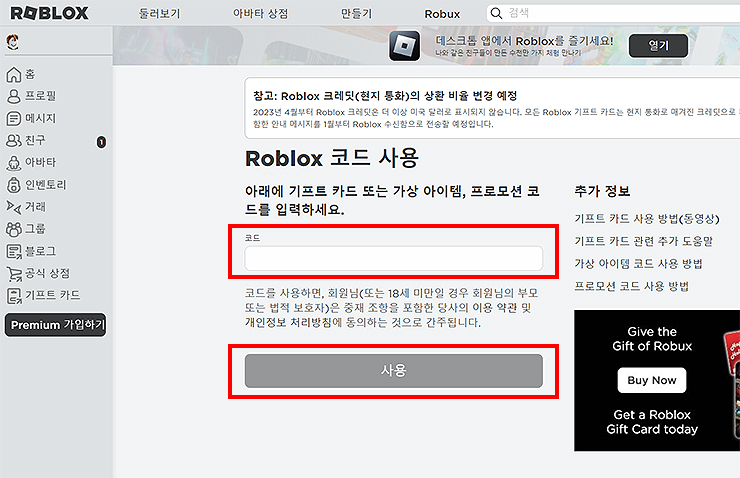Open 만들기 in top navigation
Image resolution: width=740 pixels, height=478 pixels.
click(356, 14)
